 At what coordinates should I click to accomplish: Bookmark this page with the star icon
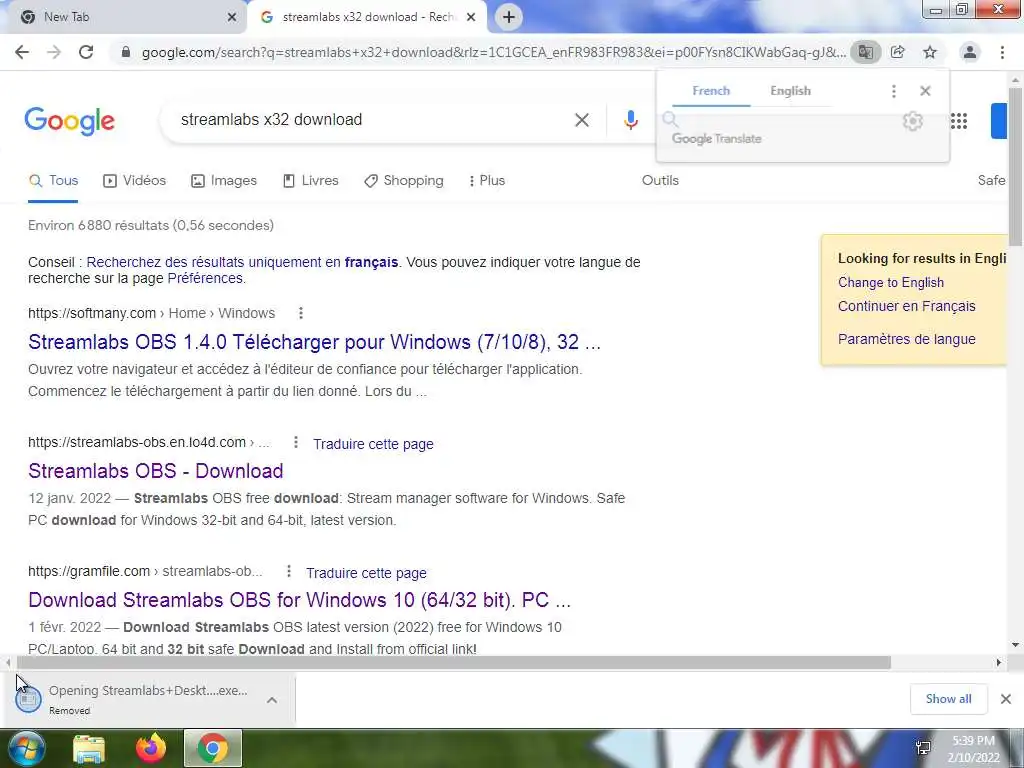point(930,52)
